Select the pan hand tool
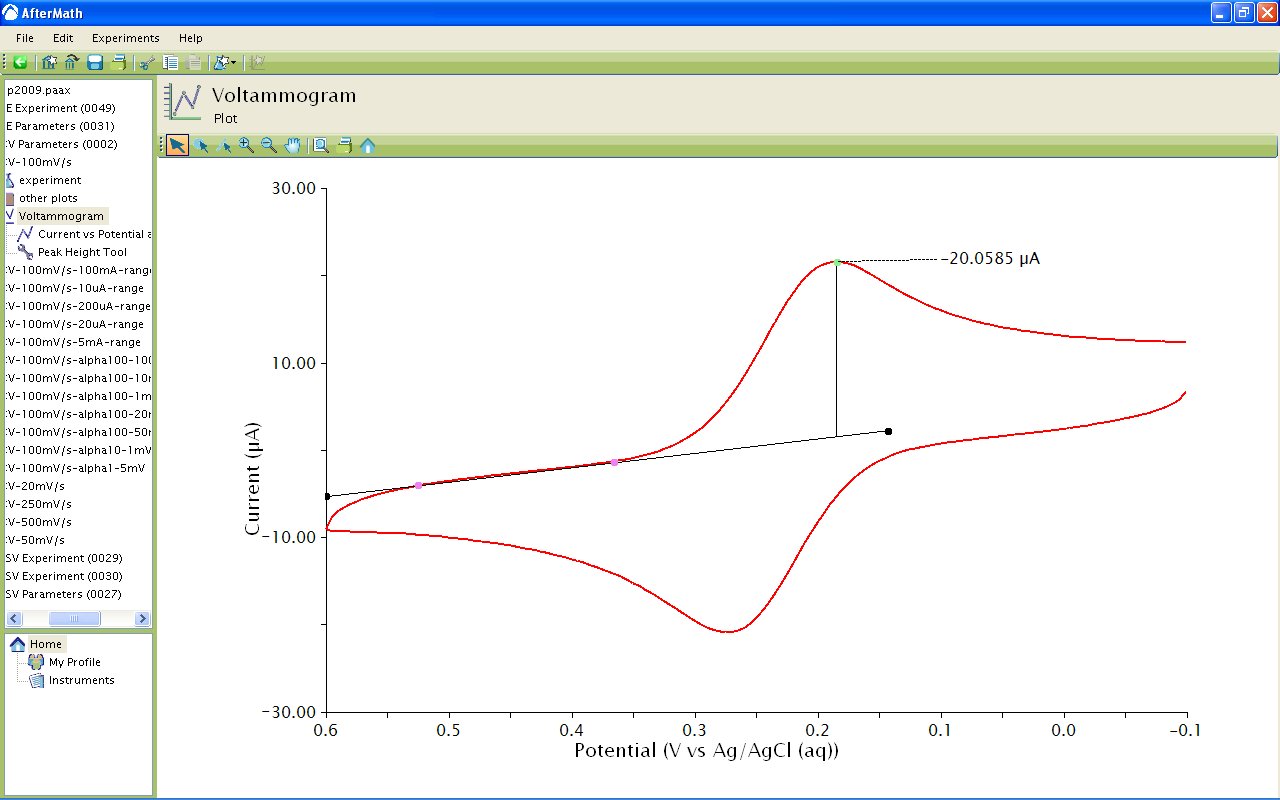The width and height of the screenshot is (1280, 800). click(292, 145)
